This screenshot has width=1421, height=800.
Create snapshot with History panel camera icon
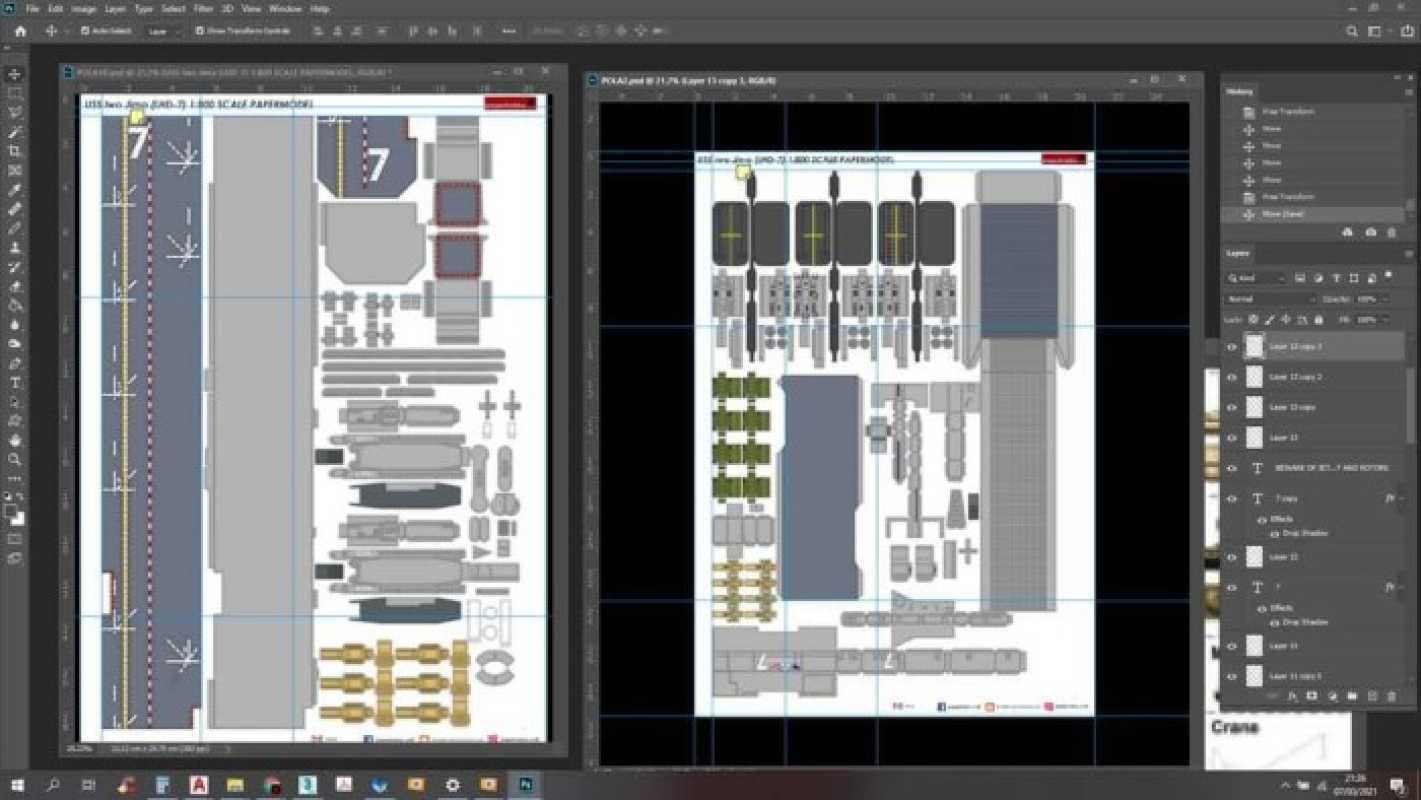[x=1370, y=232]
